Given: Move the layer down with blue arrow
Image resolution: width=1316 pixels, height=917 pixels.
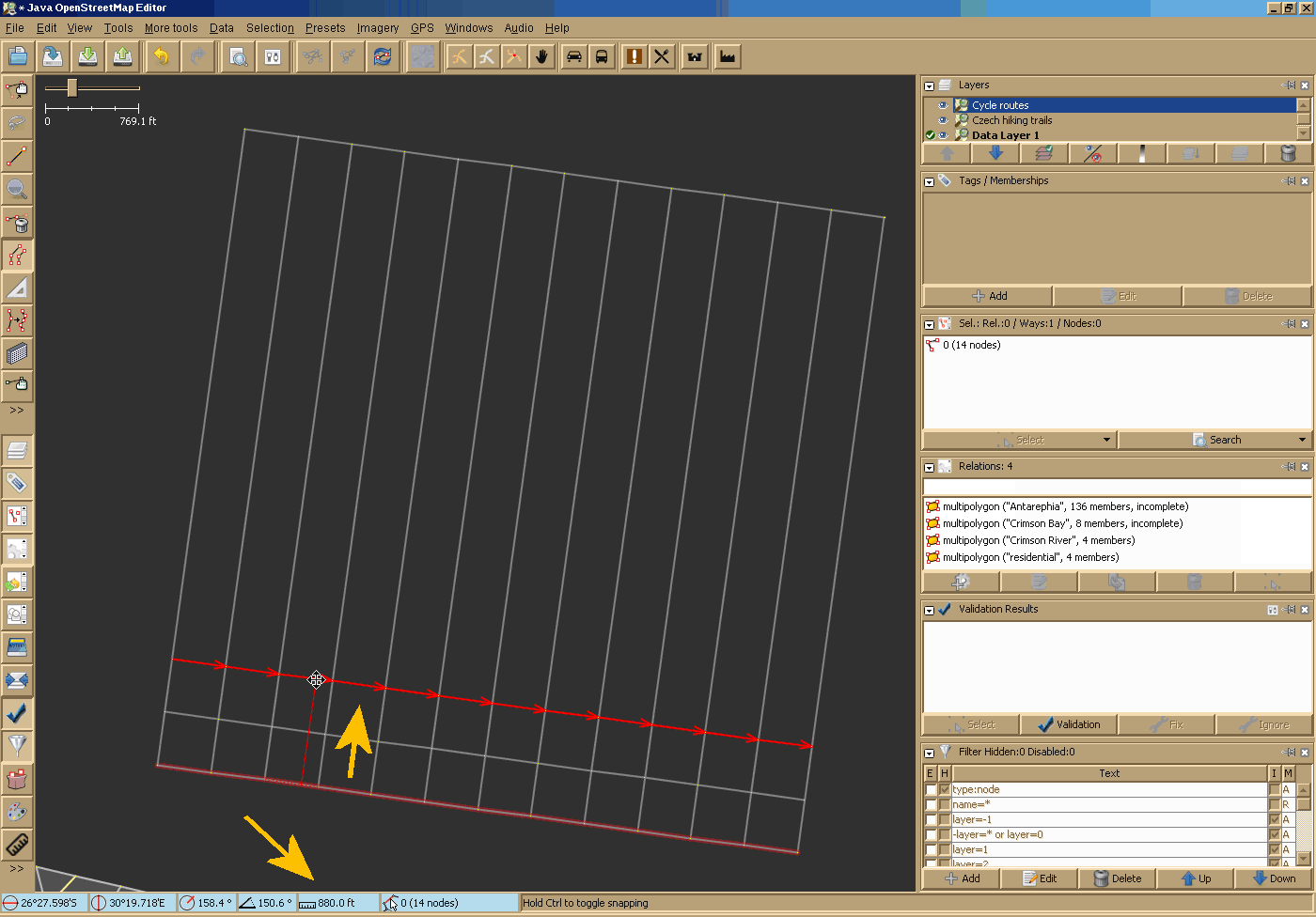Looking at the screenshot, I should pyautogui.click(x=995, y=154).
